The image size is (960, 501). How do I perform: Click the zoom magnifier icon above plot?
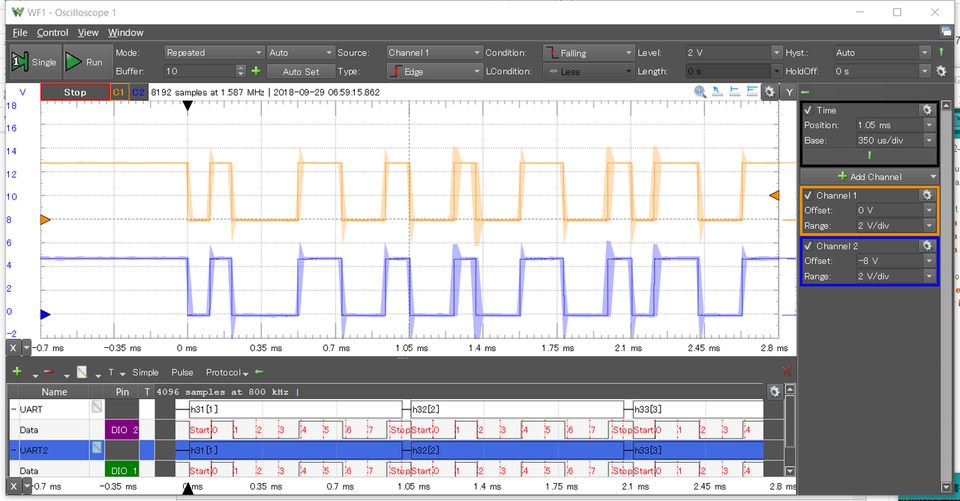coord(701,92)
